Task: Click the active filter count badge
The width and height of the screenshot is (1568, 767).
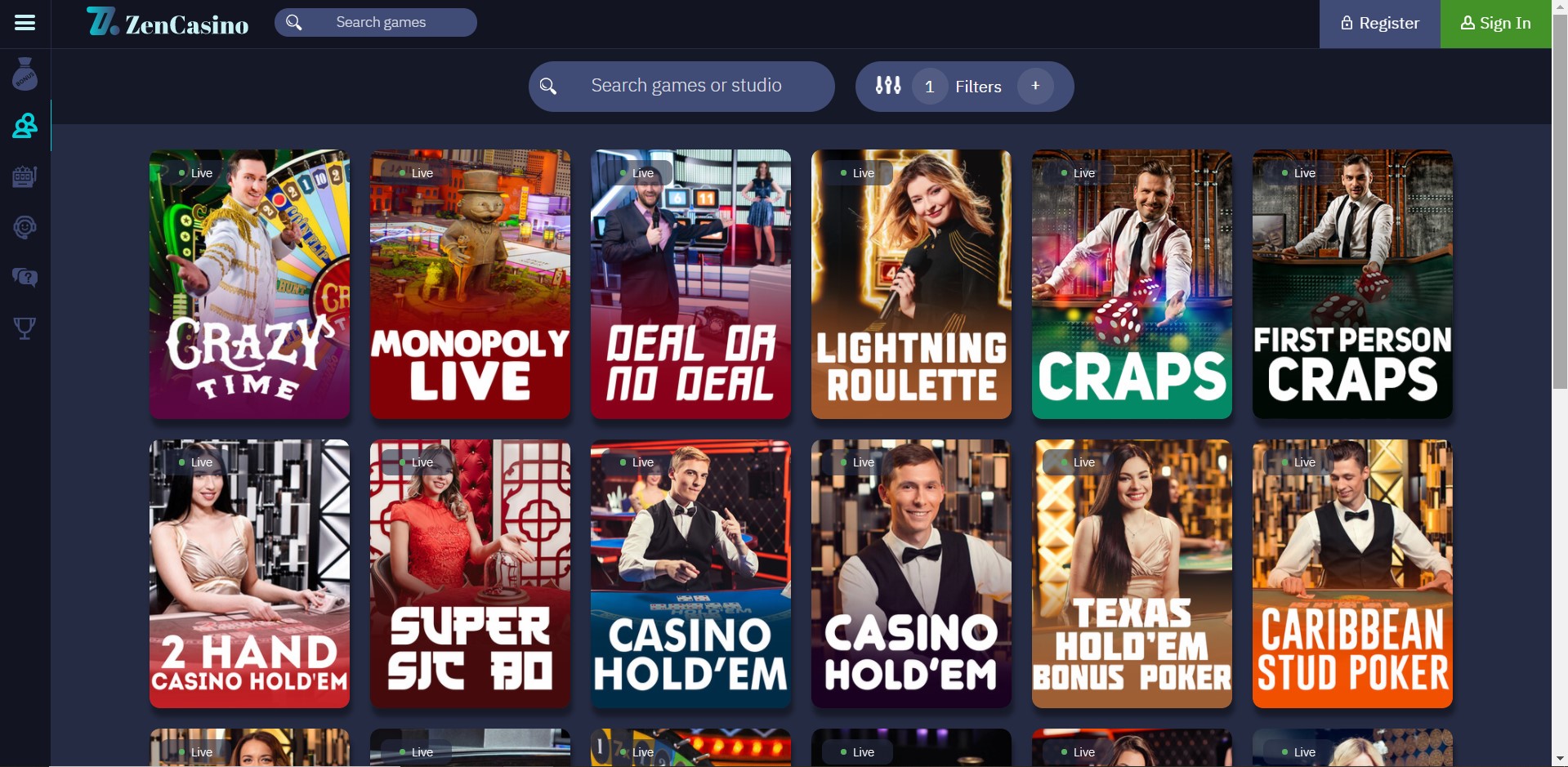Action: [929, 87]
